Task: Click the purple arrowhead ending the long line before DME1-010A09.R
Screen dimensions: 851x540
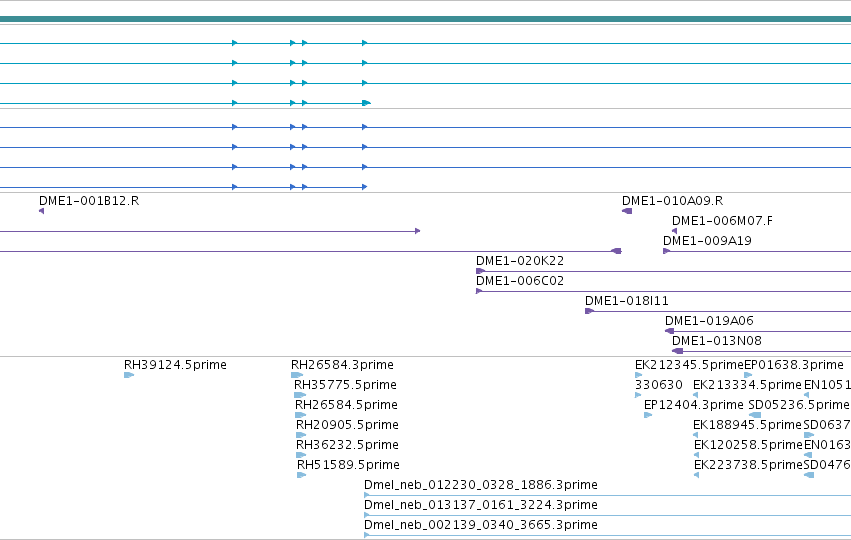Action: point(617,251)
